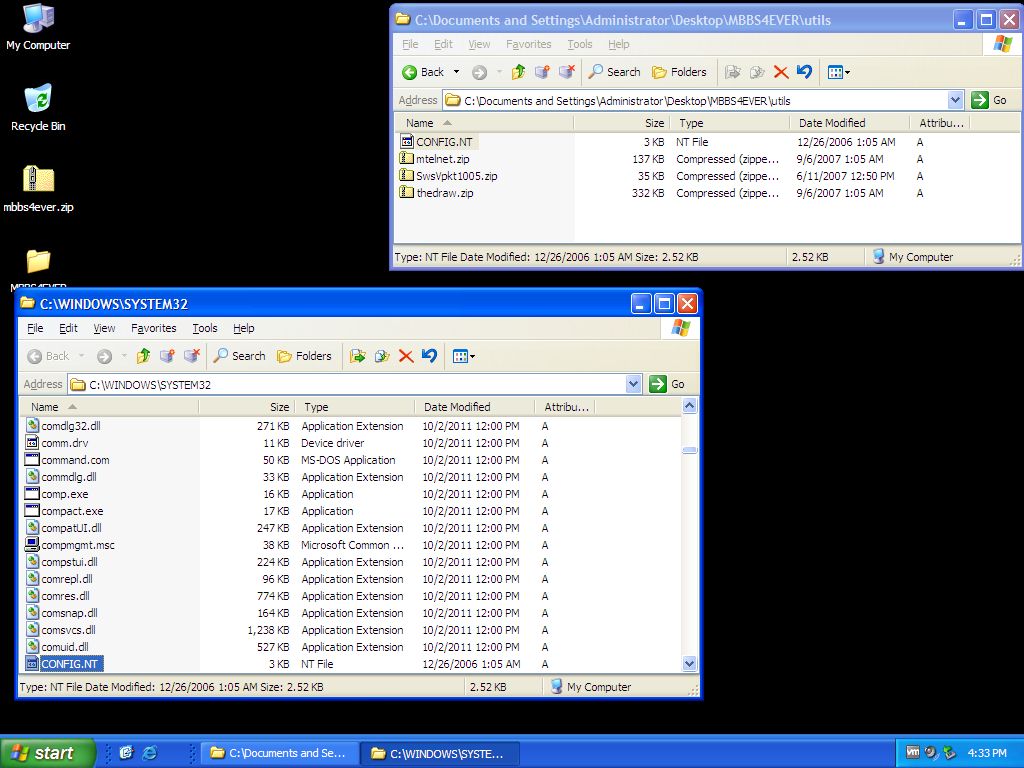1024x768 pixels.
Task: Click Undo icon in utils window toolbar
Action: pyautogui.click(x=804, y=72)
